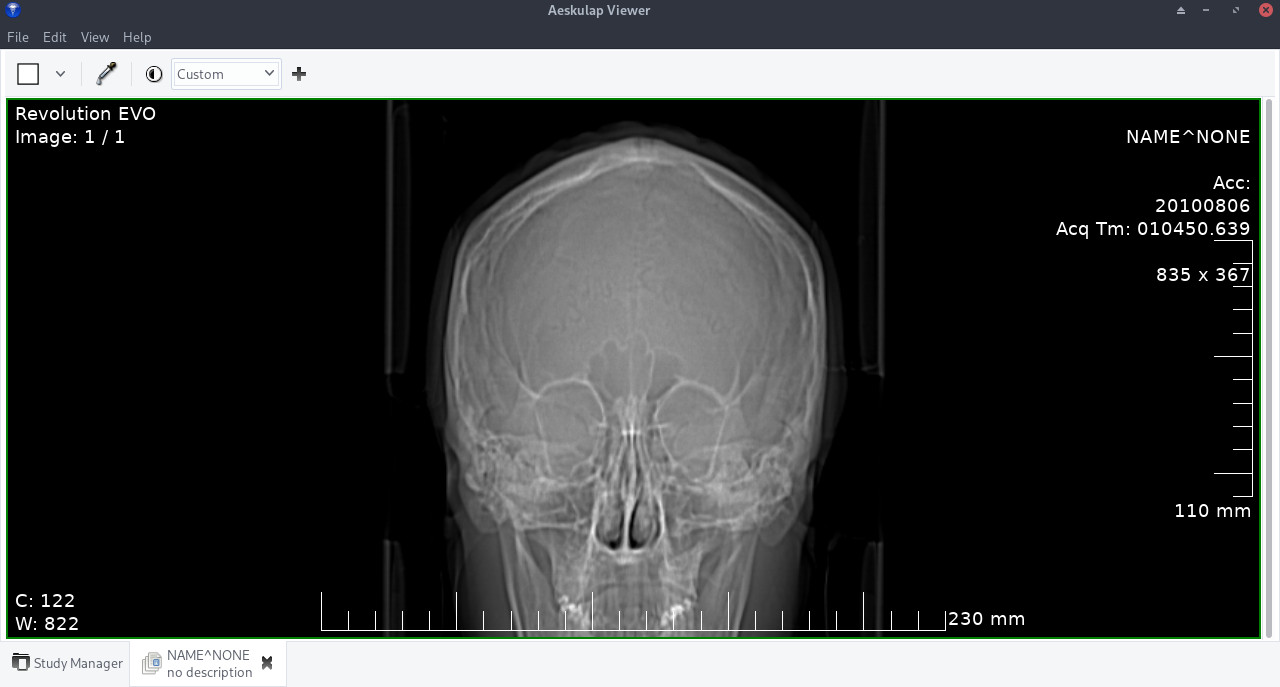Click the keep-above eject icon in title bar
The width and height of the screenshot is (1280, 687).
(x=1181, y=11)
